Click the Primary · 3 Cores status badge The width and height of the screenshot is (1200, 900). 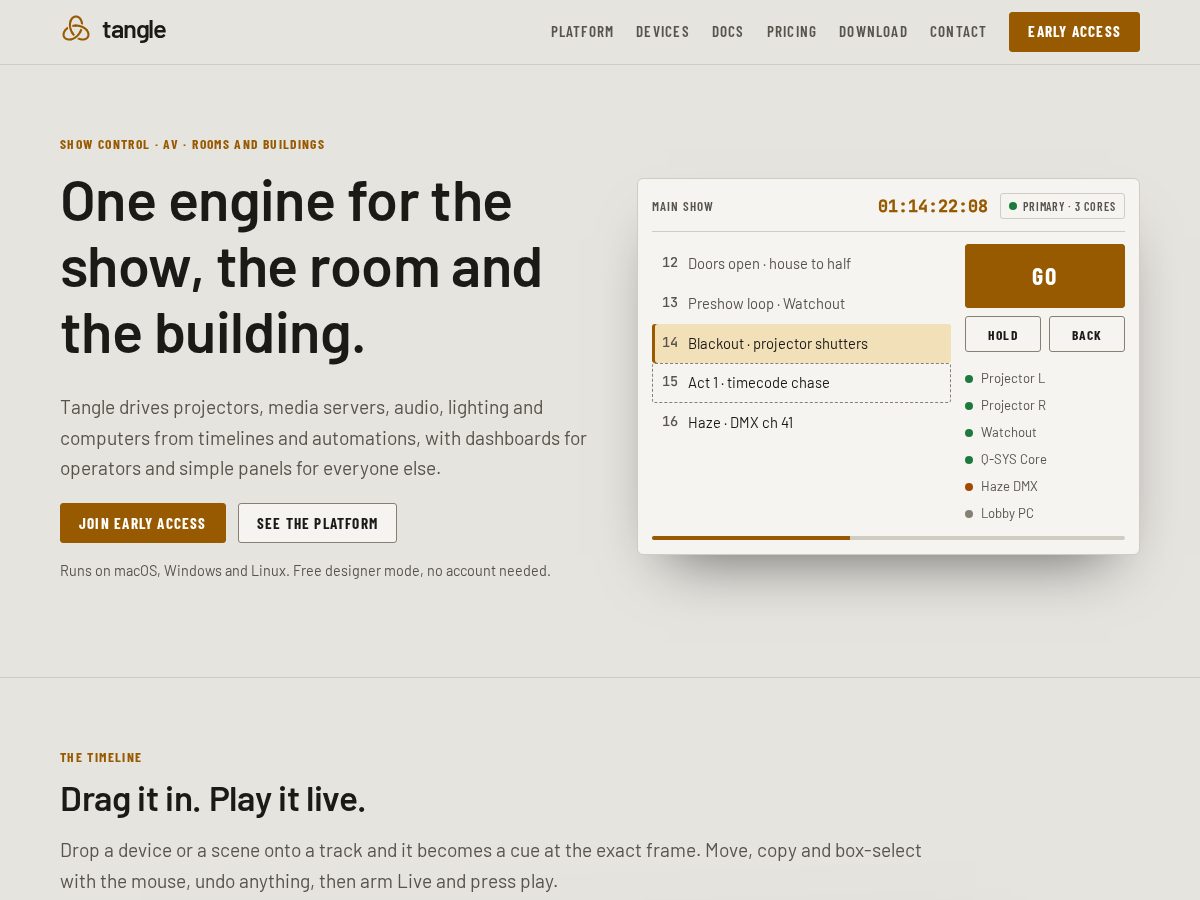tap(1062, 206)
